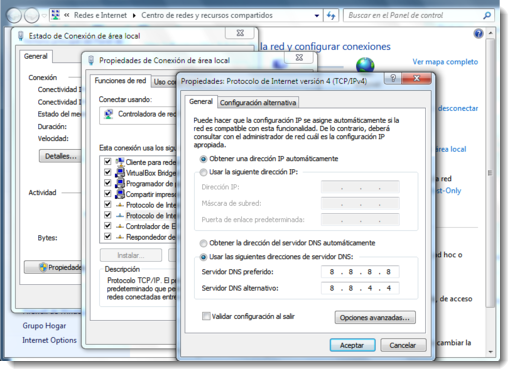Screen dimensions: 510x369
Task: Uncheck the Programador de paquetes checkbox
Action: point(107,183)
